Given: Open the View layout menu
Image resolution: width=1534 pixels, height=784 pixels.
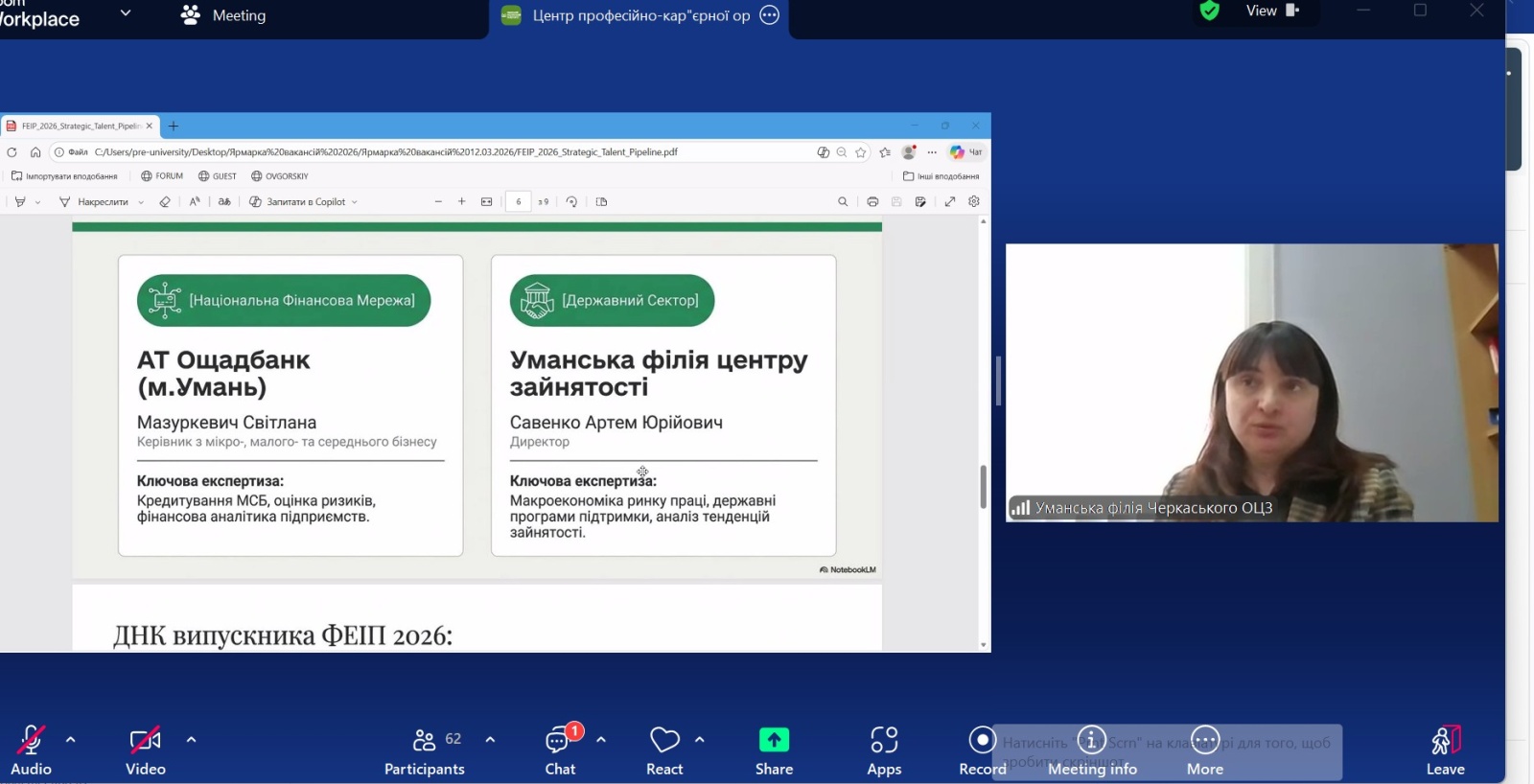Looking at the screenshot, I should (1272, 12).
